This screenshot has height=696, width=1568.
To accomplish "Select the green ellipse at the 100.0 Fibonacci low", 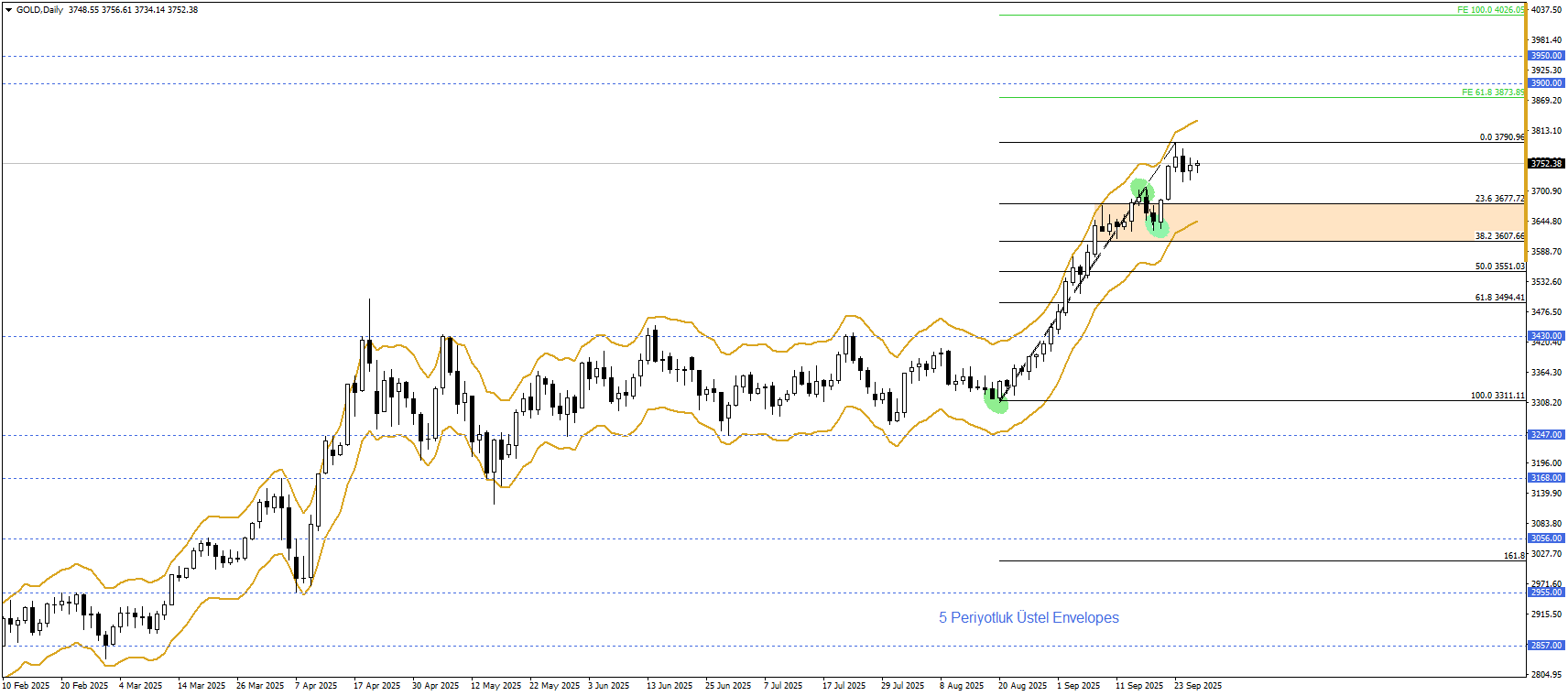I will tap(996, 400).
